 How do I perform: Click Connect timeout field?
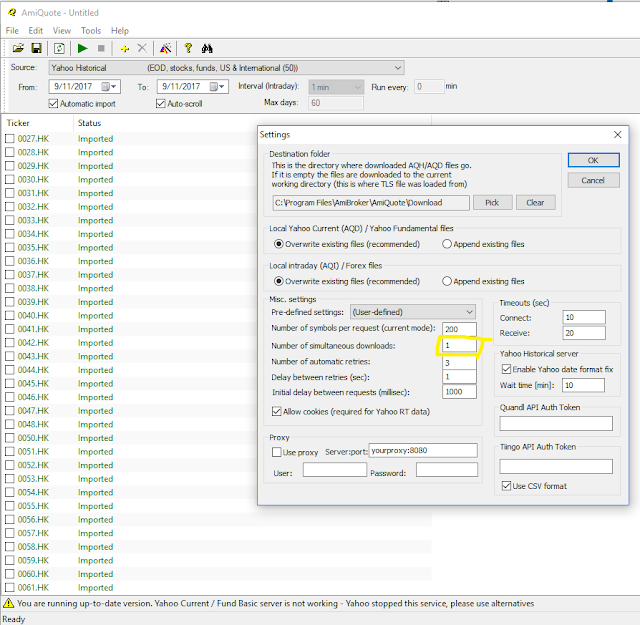tap(584, 318)
